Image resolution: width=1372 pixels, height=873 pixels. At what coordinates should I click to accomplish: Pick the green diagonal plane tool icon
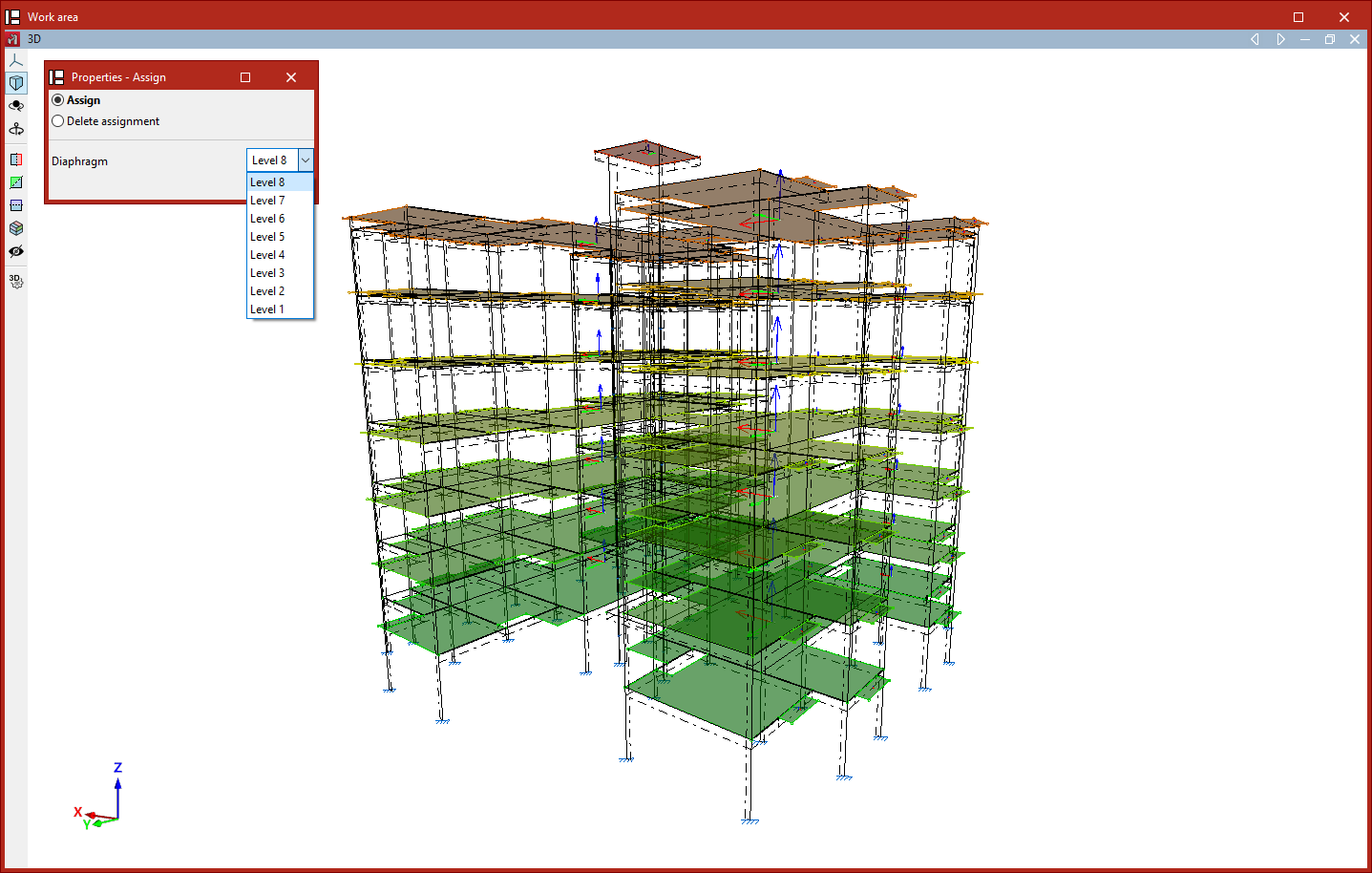click(x=16, y=182)
